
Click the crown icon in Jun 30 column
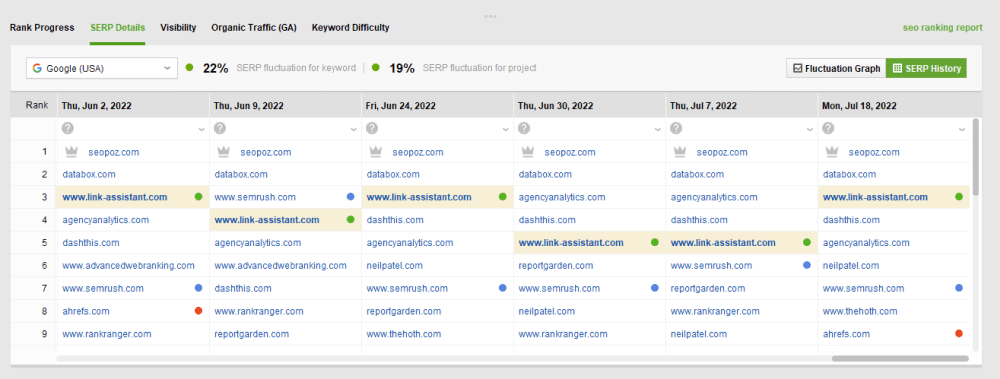[527, 152]
